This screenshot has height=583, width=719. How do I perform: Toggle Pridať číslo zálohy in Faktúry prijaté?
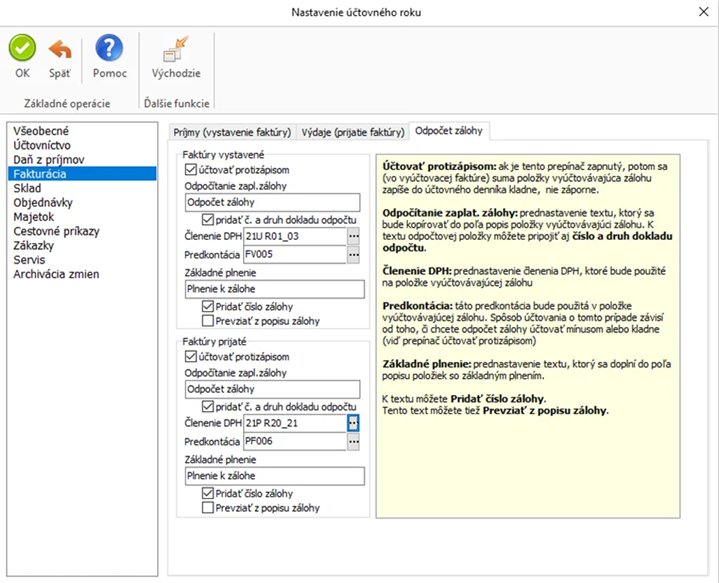(x=208, y=493)
